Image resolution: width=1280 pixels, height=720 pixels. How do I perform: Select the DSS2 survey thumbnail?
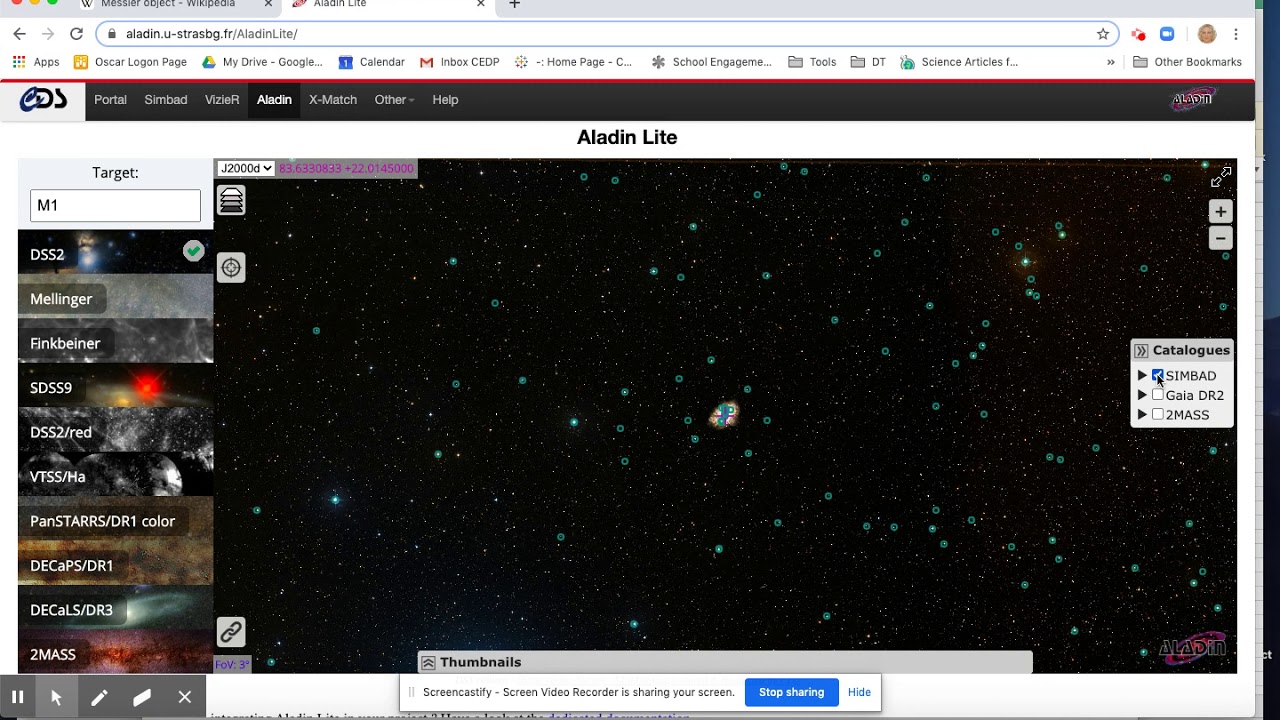(x=115, y=254)
